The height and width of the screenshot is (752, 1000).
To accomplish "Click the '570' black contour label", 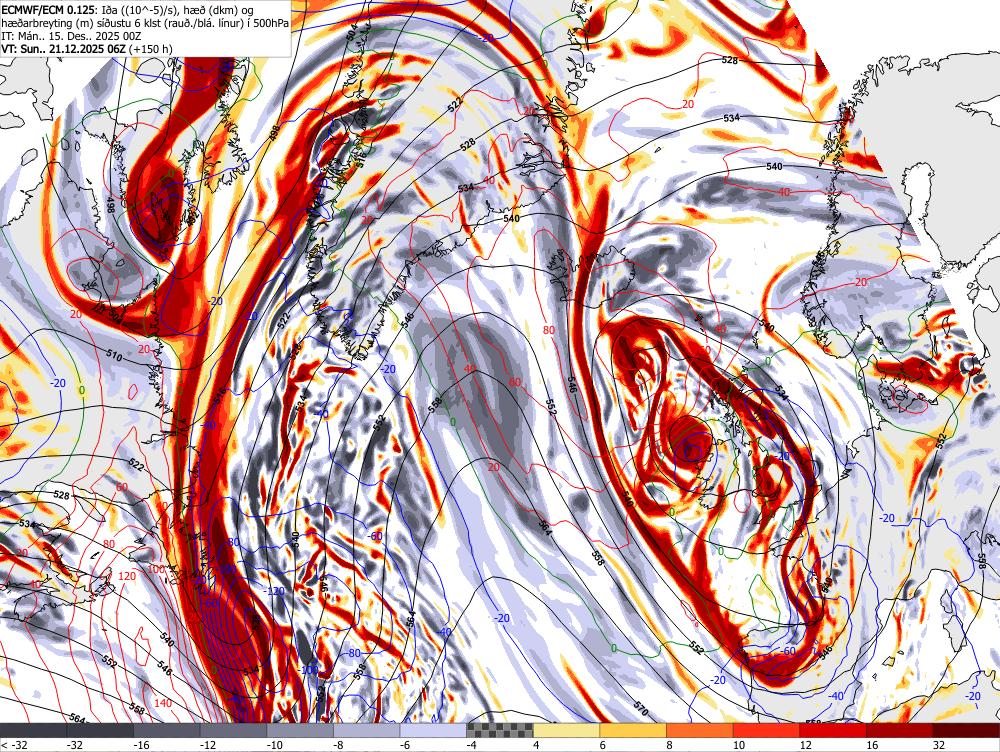I will pos(641,707).
